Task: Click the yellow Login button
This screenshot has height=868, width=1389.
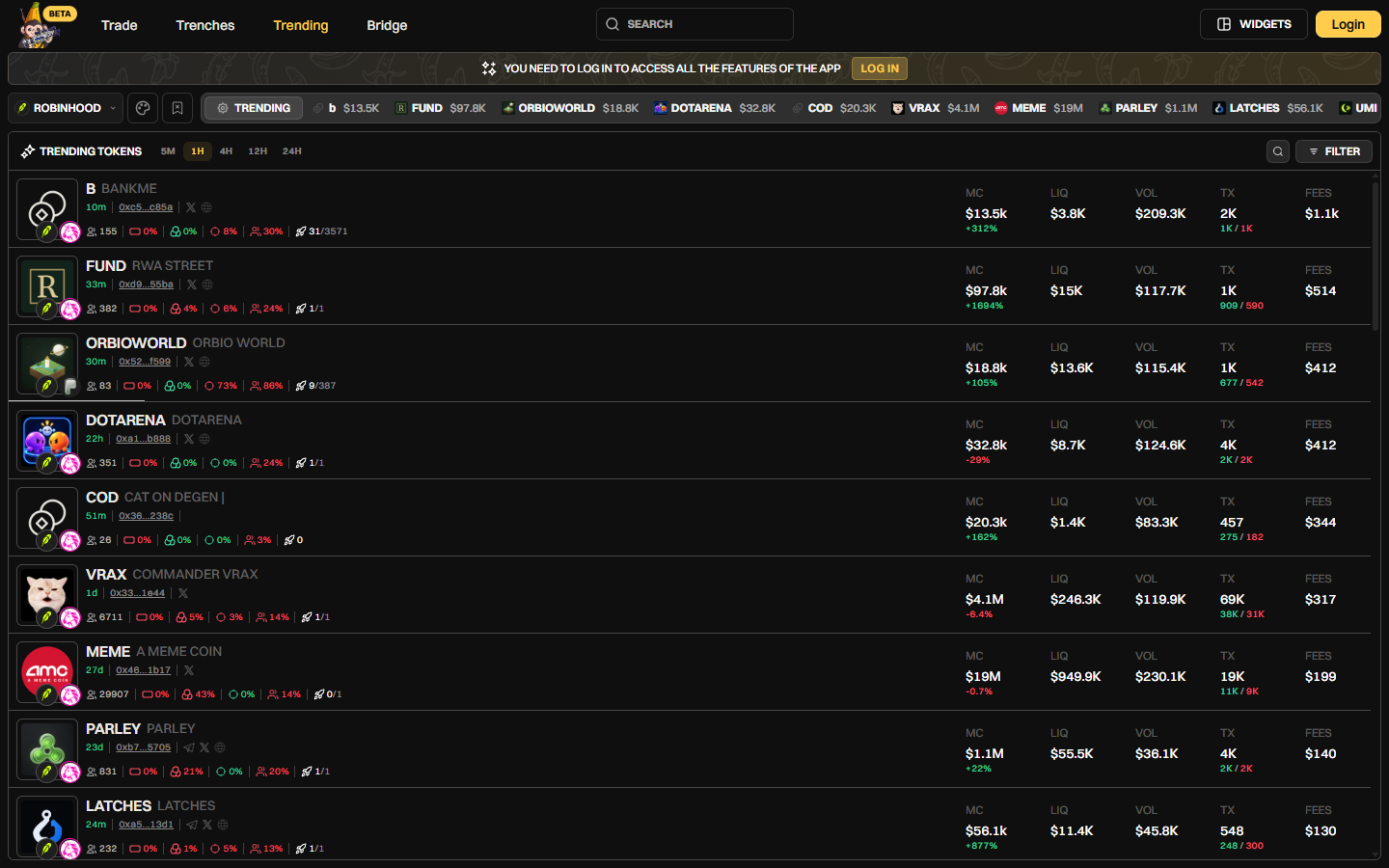Action: tap(1348, 24)
